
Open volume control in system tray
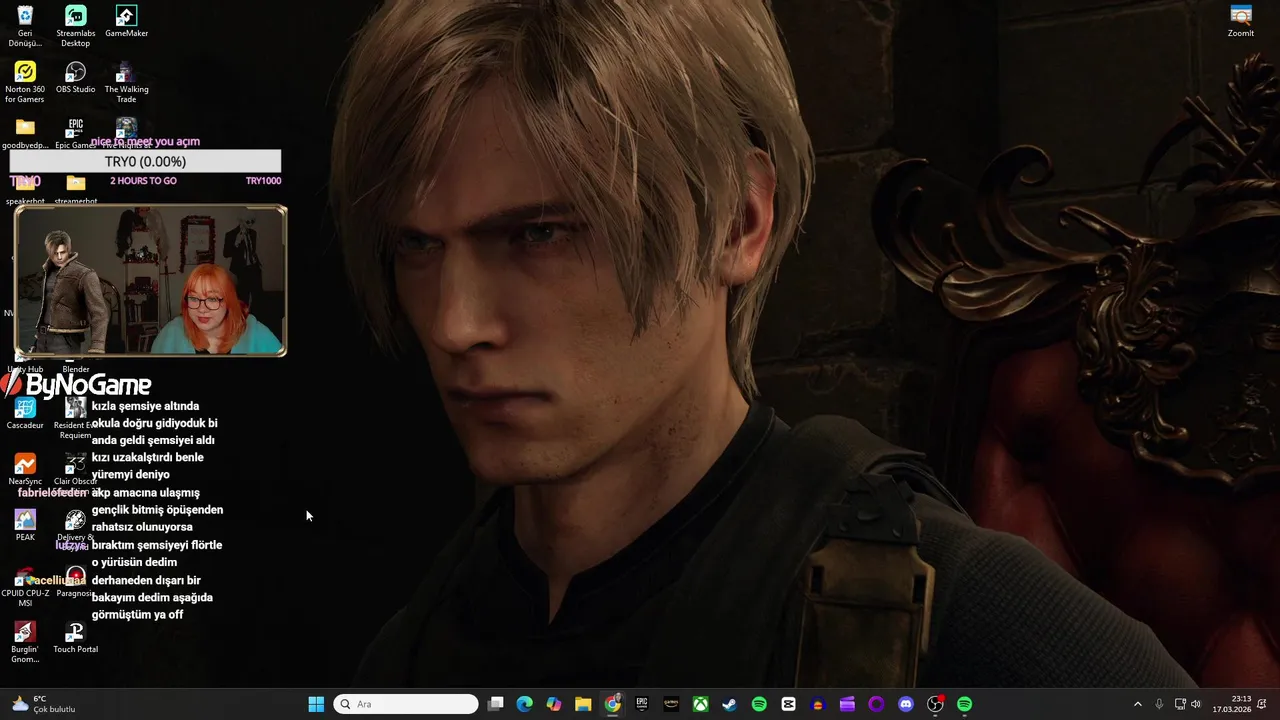pos(1196,704)
